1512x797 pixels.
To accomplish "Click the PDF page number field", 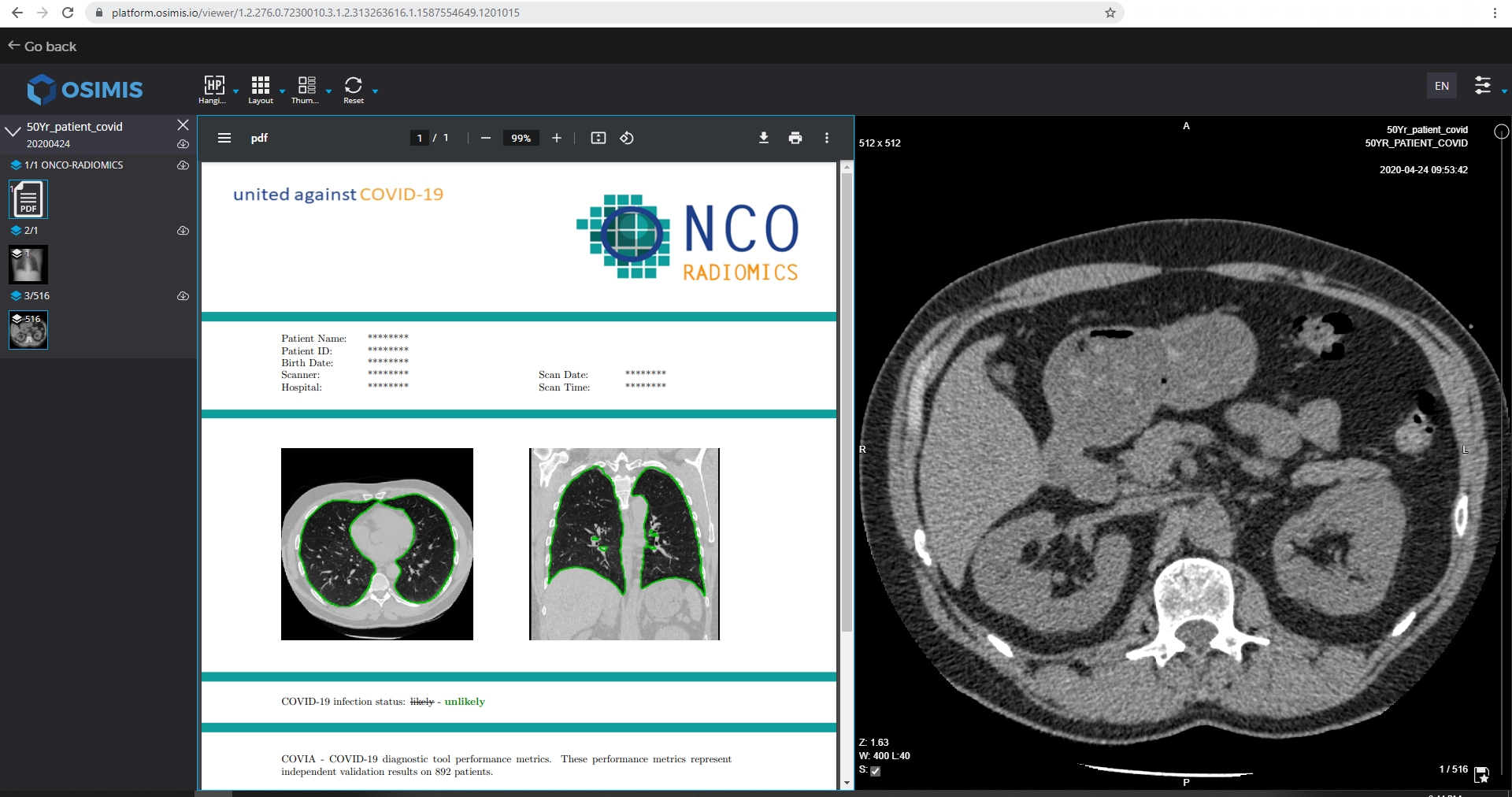I will coord(420,138).
